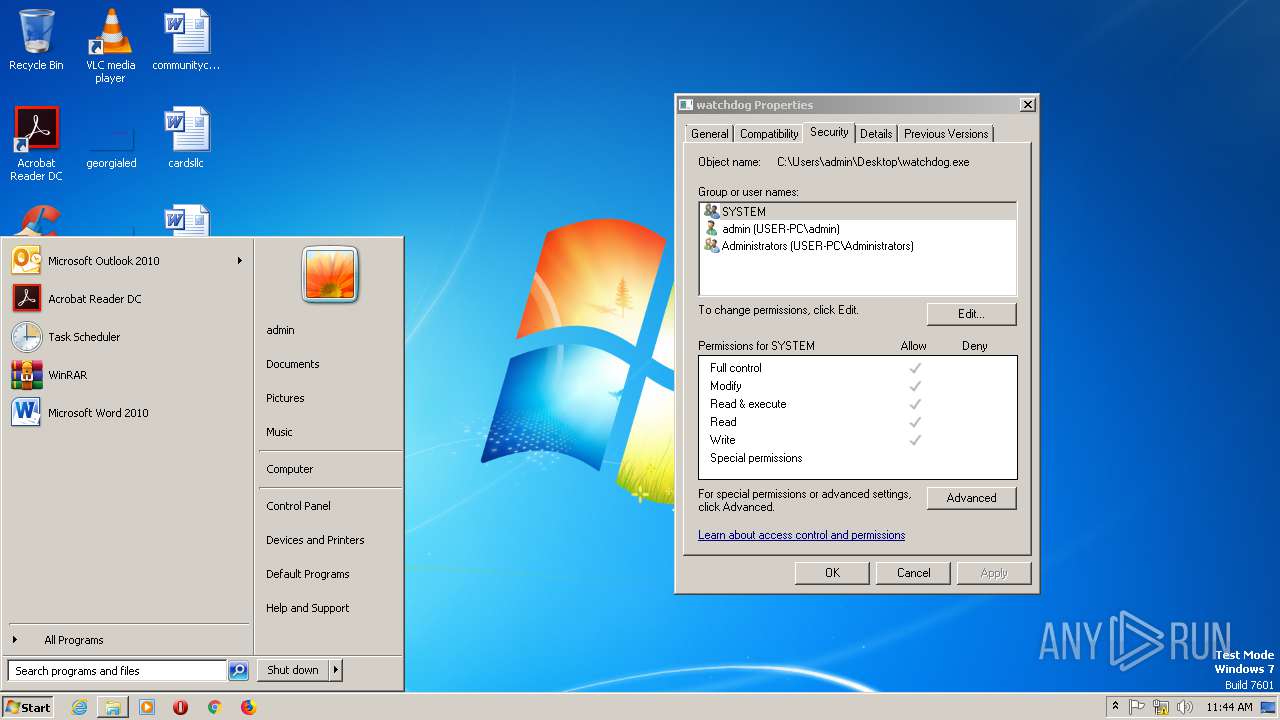
Task: Open the volume speaker tray icon
Action: coord(1185,707)
